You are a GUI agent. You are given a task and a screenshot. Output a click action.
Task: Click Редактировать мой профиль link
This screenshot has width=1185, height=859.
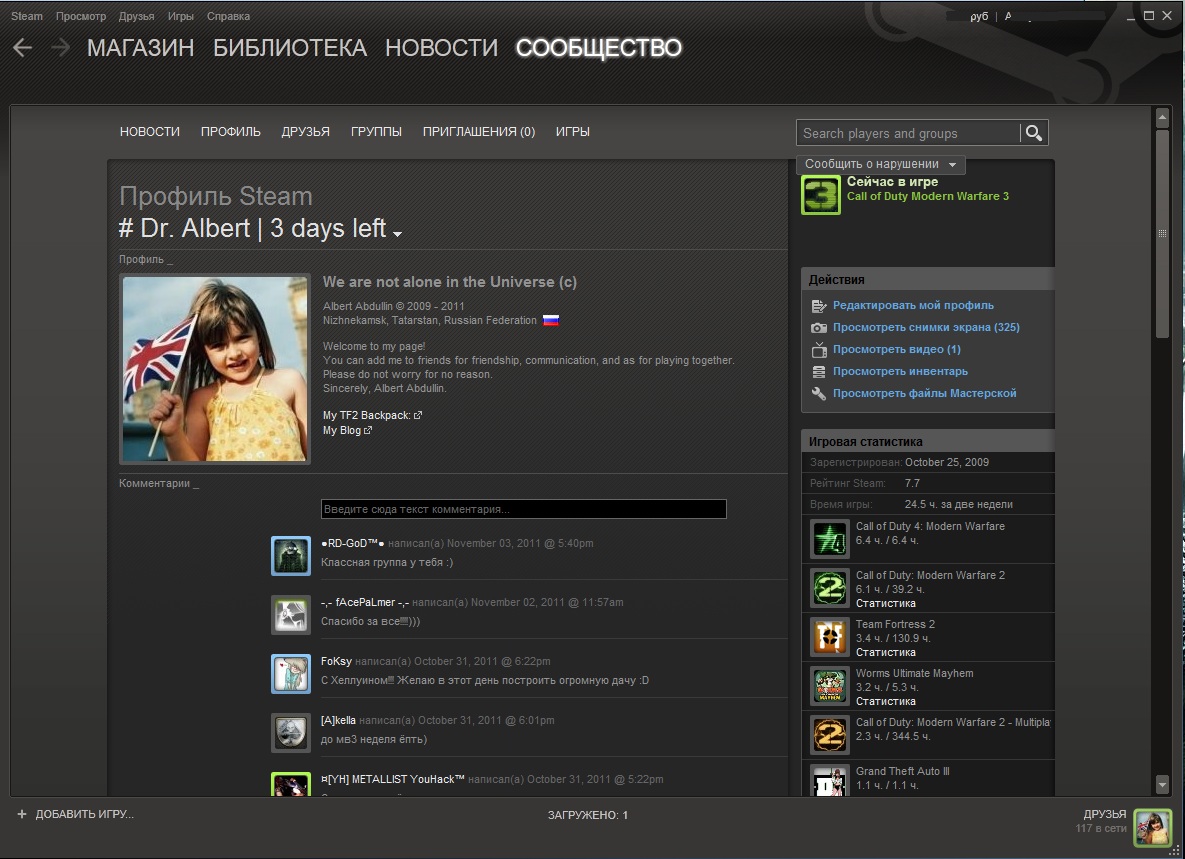[913, 305]
